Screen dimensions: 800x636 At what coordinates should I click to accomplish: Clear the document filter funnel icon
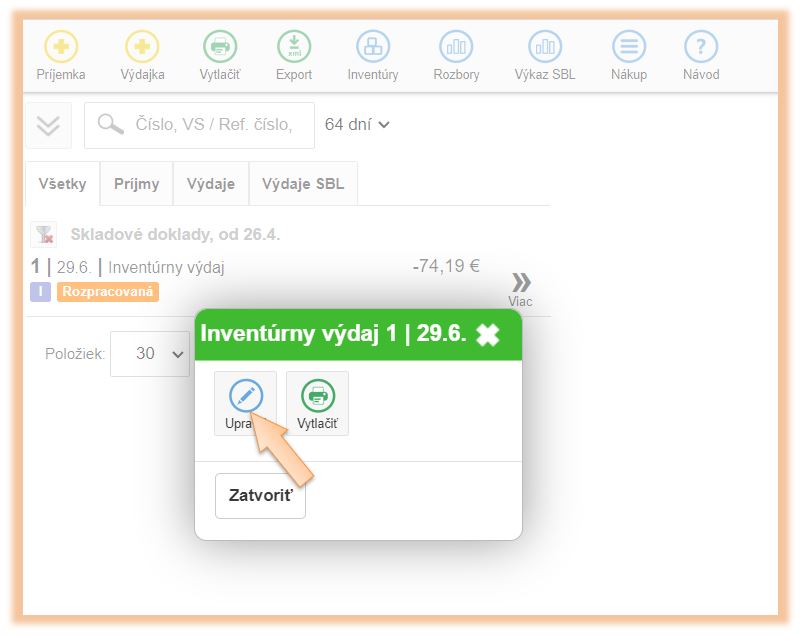43,235
